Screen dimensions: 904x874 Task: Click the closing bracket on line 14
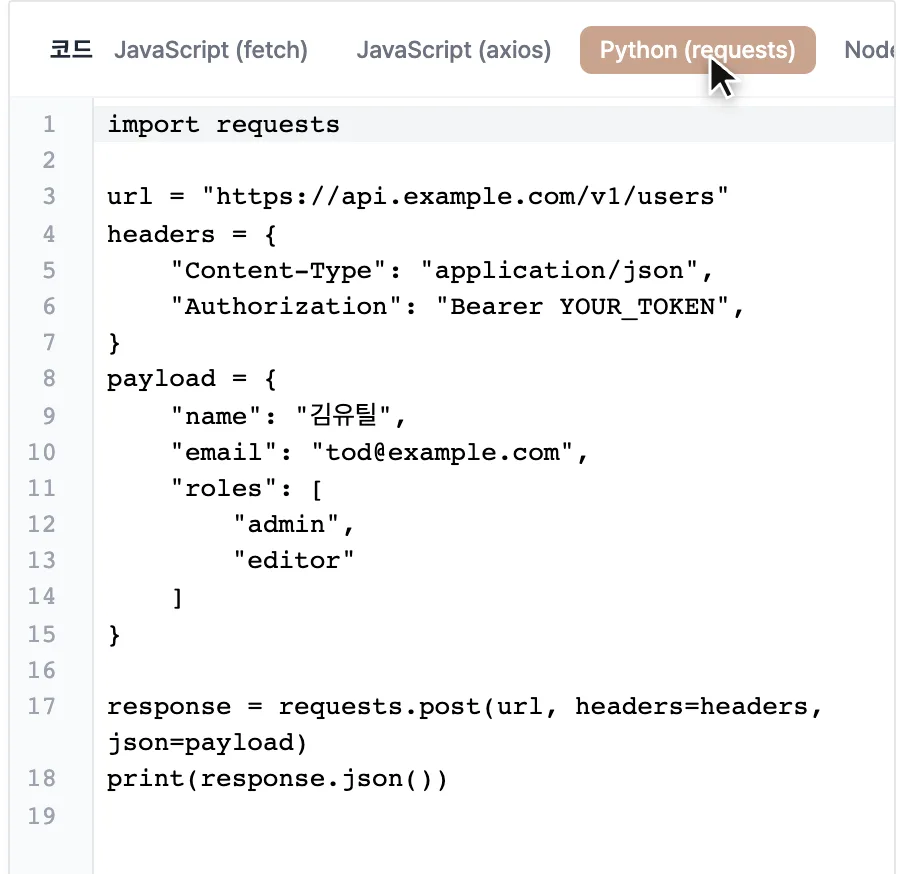coord(178,598)
